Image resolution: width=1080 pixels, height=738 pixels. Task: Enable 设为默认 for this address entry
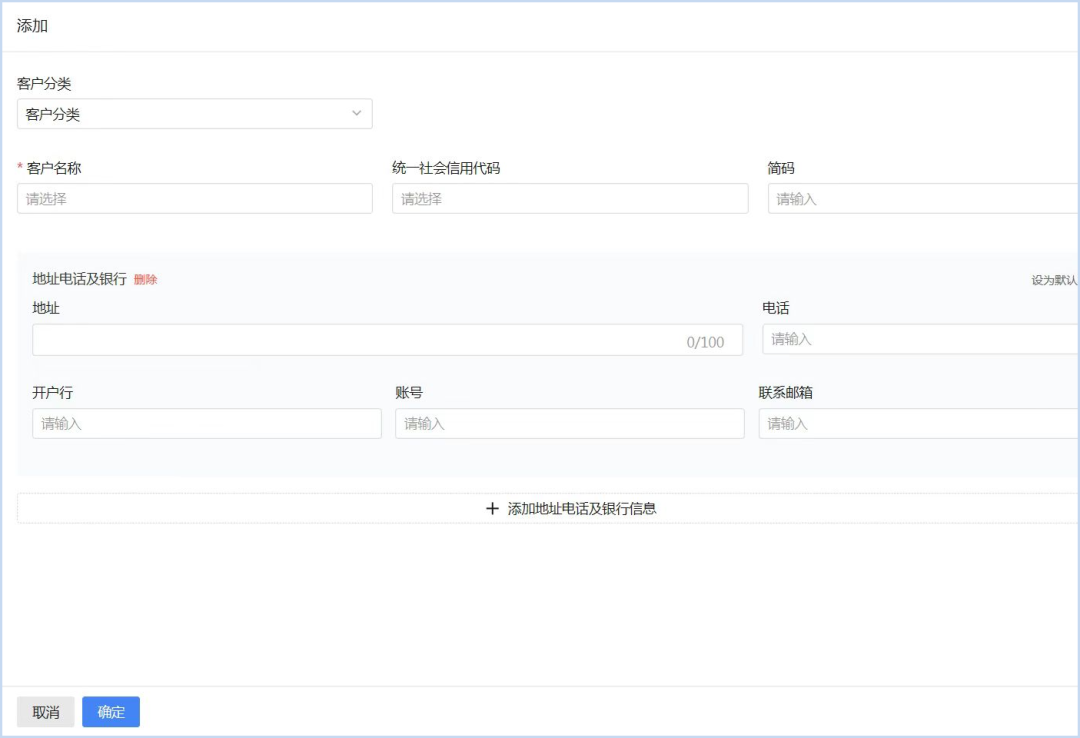(x=1053, y=280)
